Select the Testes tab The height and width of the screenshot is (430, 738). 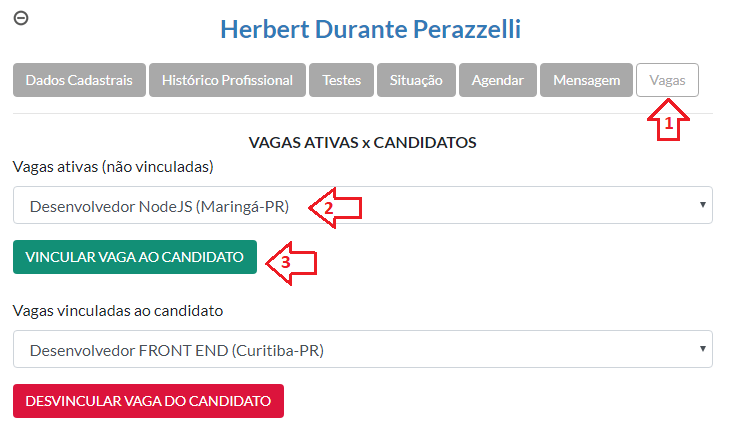pos(341,80)
